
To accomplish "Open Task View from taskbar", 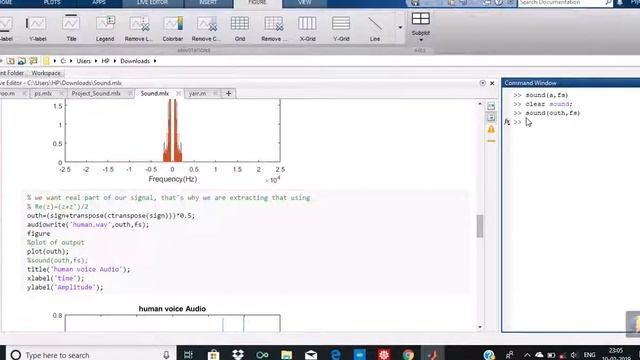I will 188,355.
